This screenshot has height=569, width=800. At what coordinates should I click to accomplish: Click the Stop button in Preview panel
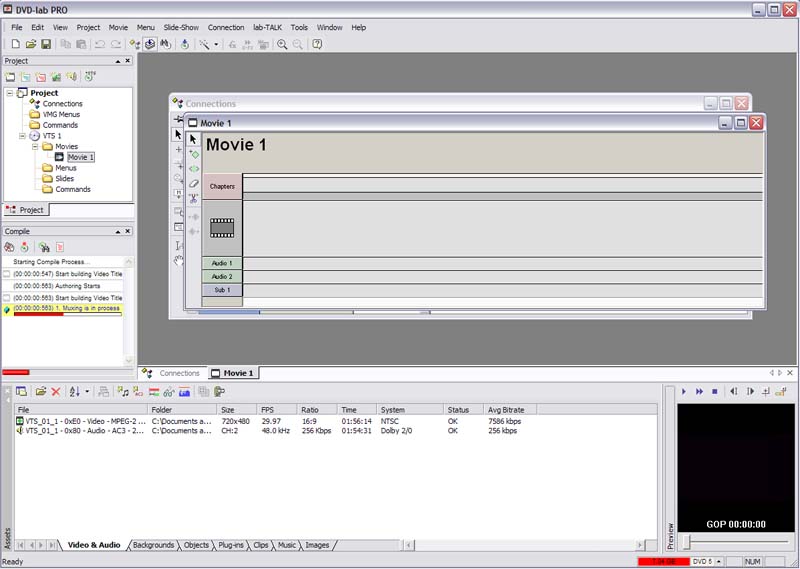click(715, 392)
